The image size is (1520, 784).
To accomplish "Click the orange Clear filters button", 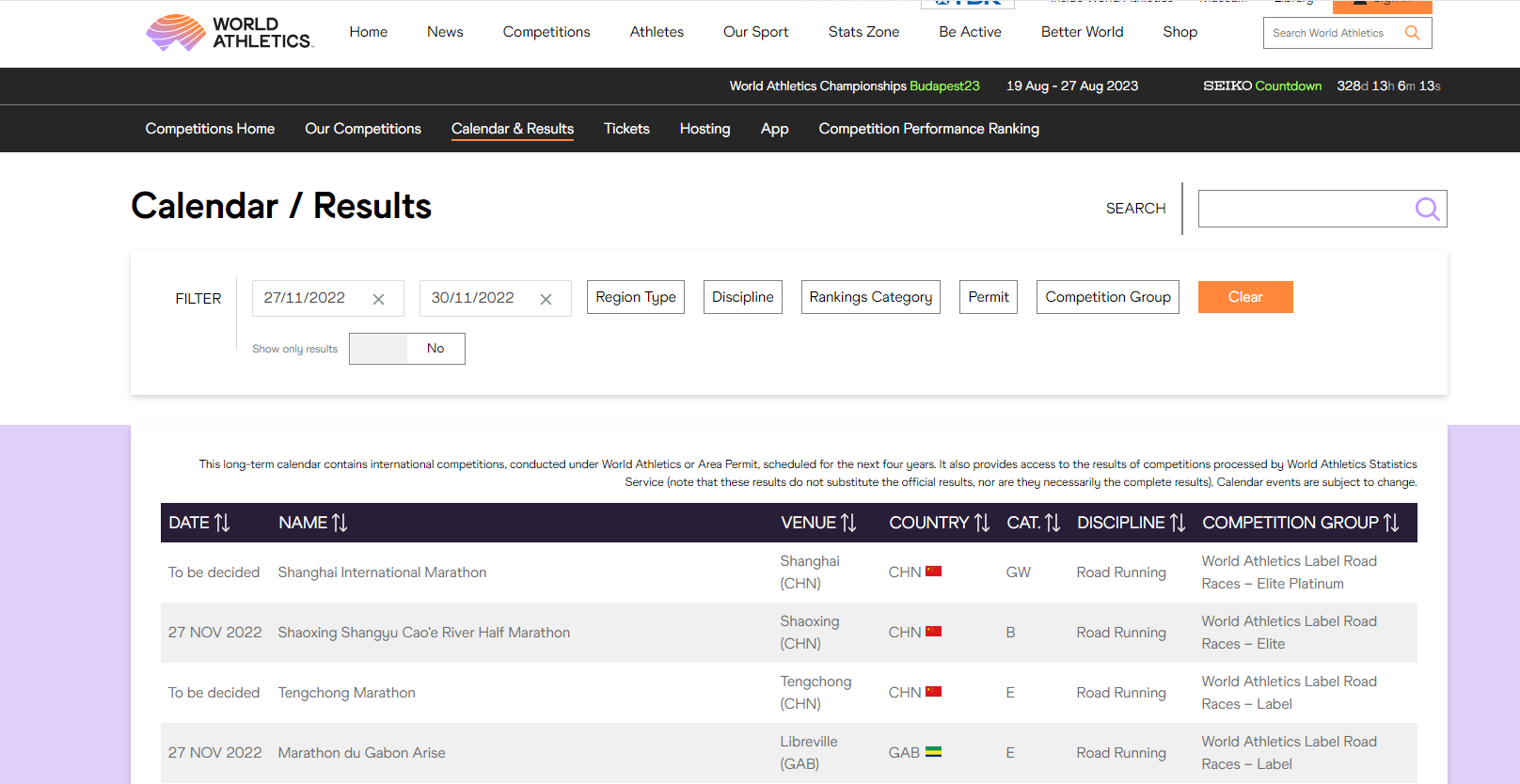I will point(1245,297).
